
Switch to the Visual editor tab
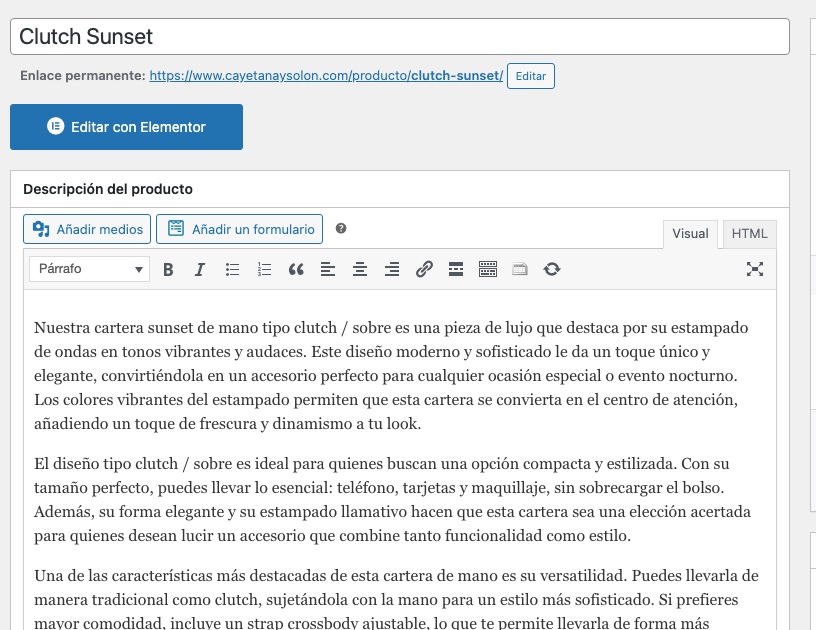coord(690,234)
